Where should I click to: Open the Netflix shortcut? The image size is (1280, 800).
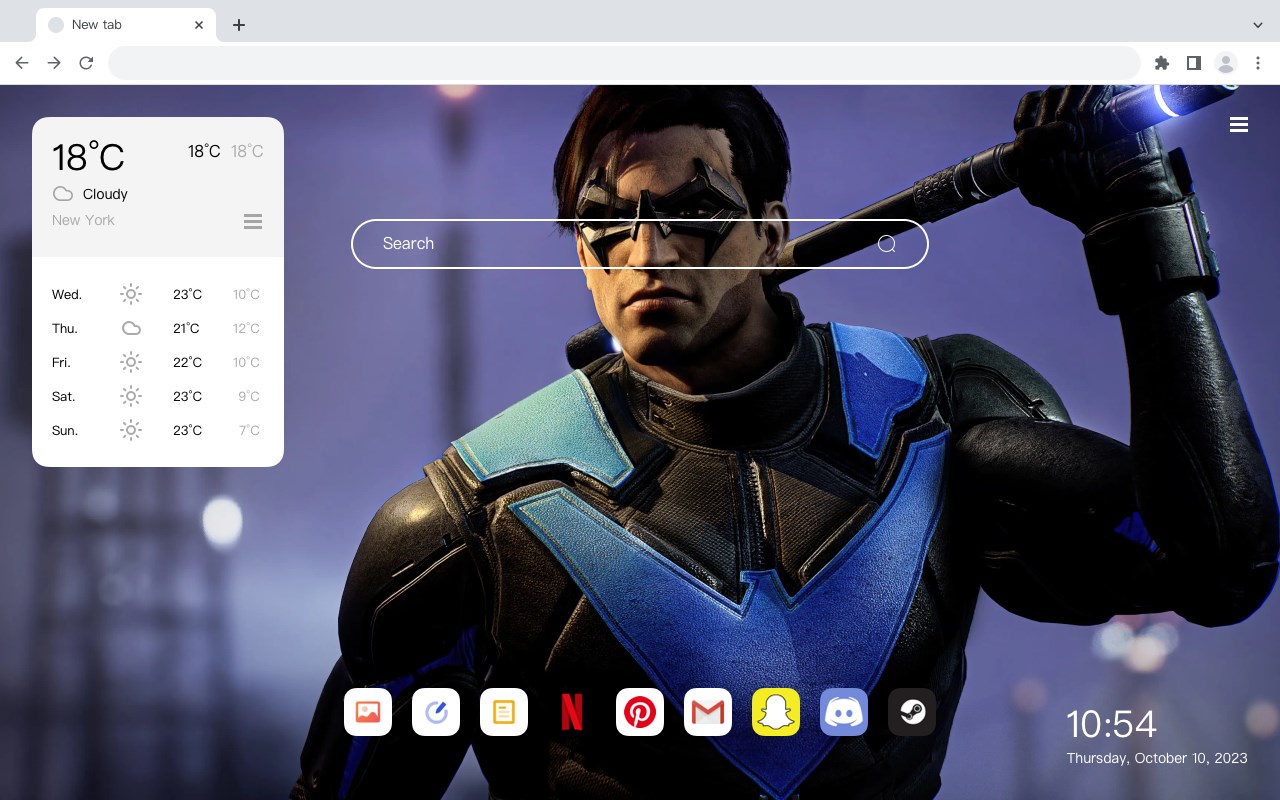tap(572, 712)
